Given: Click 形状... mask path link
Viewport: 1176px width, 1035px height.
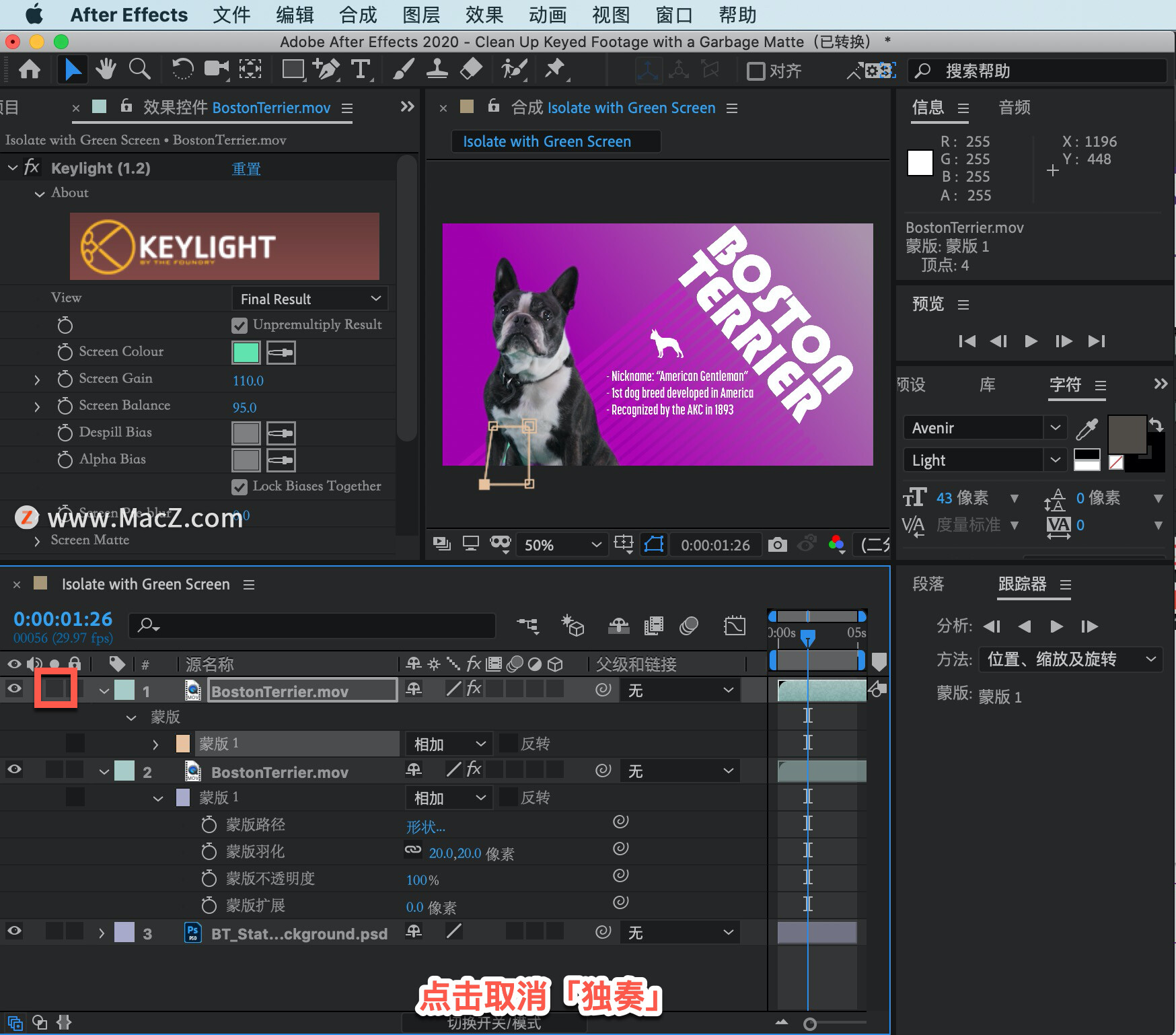Looking at the screenshot, I should 425,826.
